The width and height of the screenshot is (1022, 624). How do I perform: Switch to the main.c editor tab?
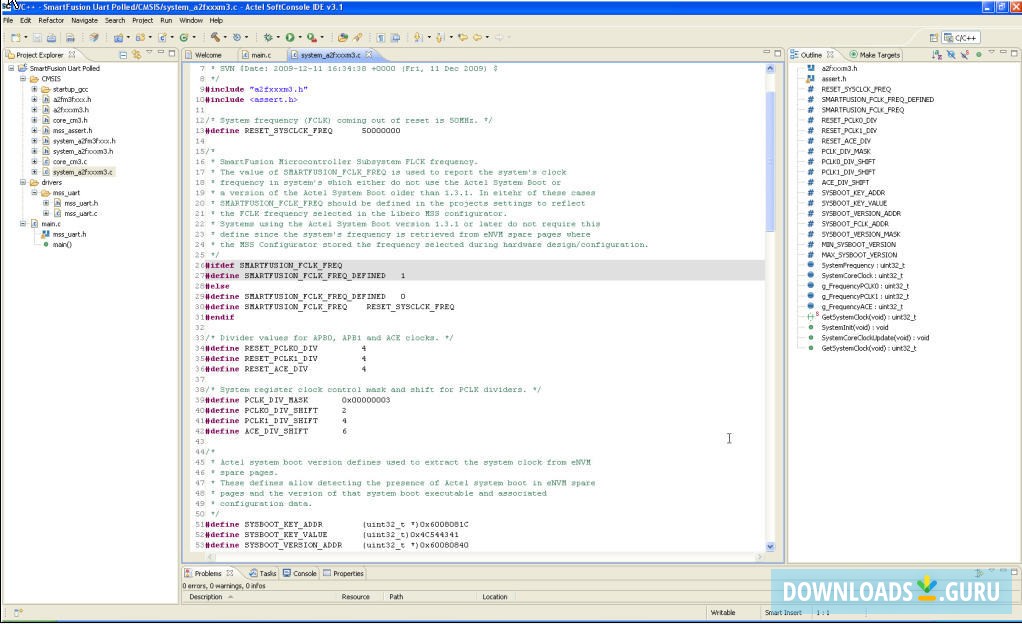tap(259, 54)
